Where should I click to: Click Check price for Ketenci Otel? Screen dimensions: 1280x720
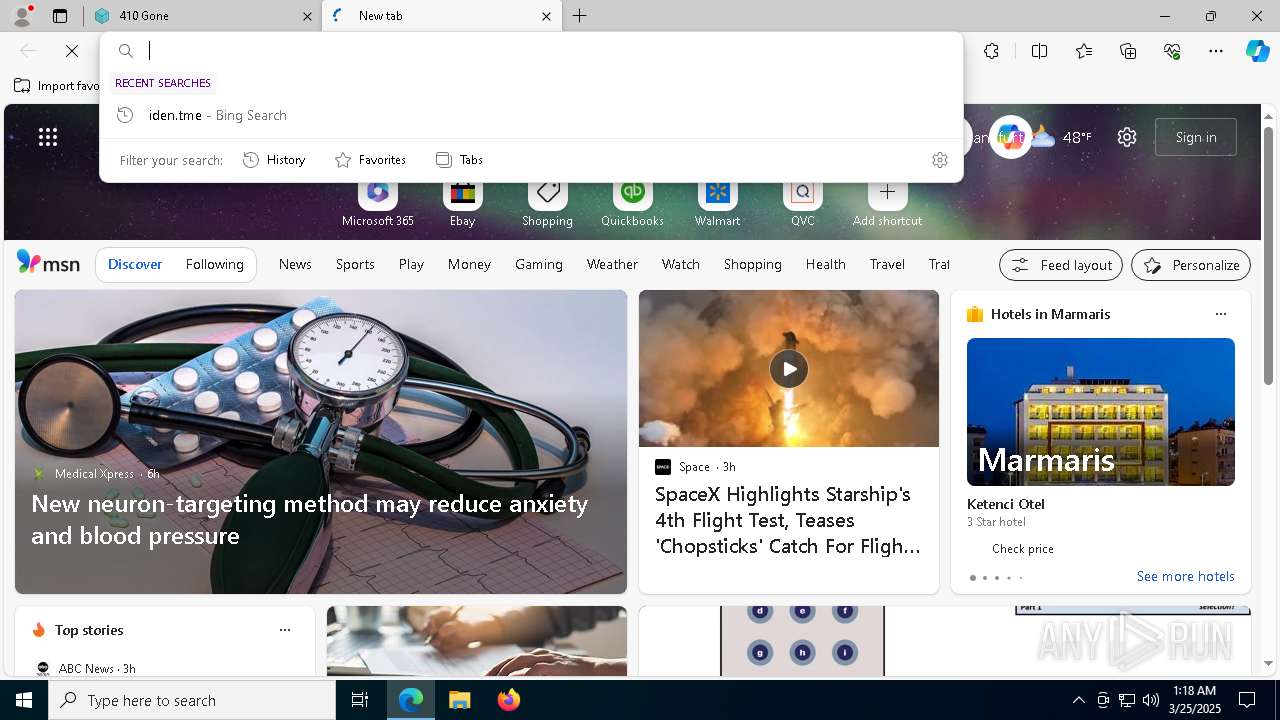coord(1023,549)
